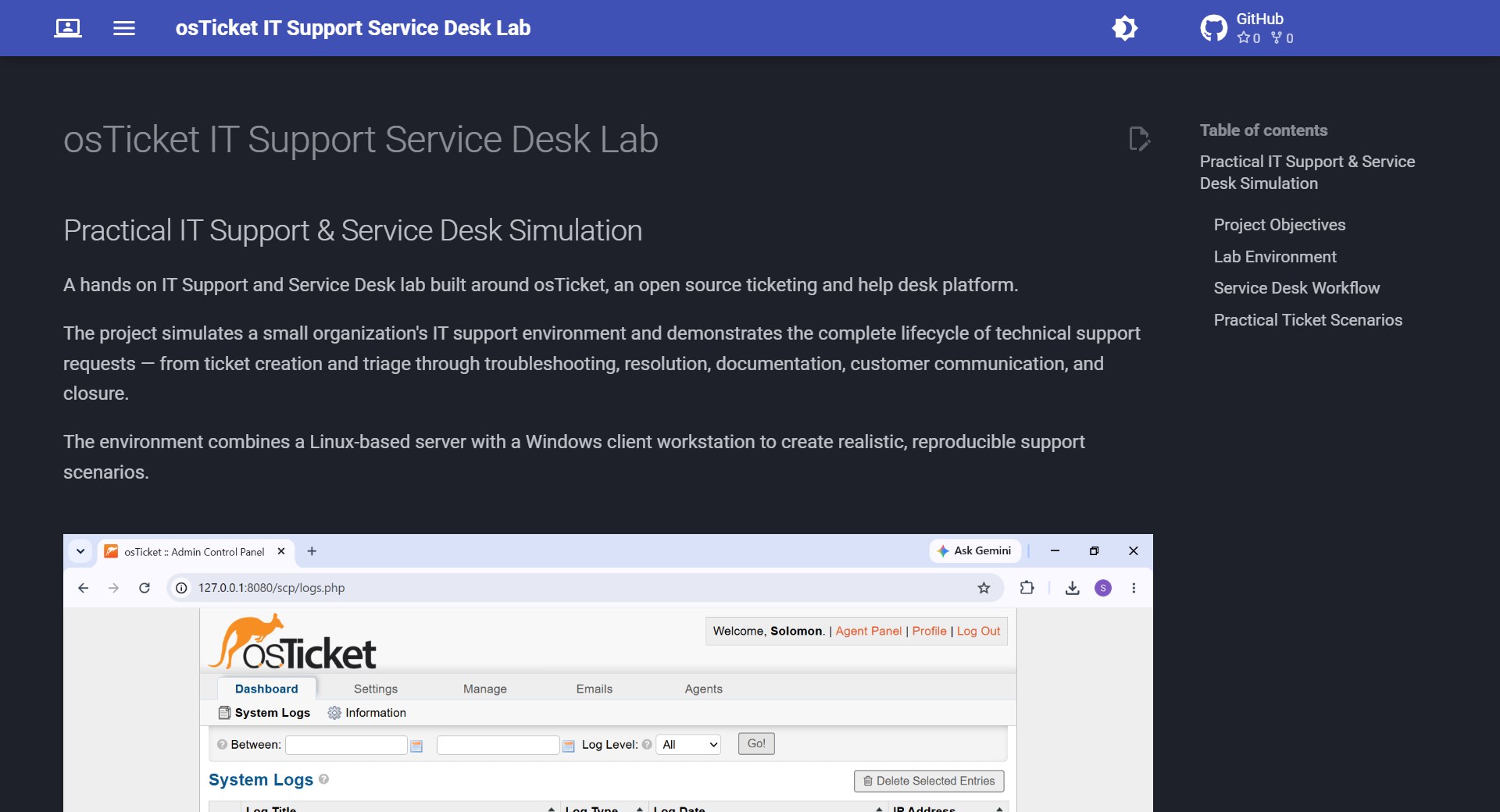Click the browser tab search chevron
The image size is (1500, 812).
point(80,551)
